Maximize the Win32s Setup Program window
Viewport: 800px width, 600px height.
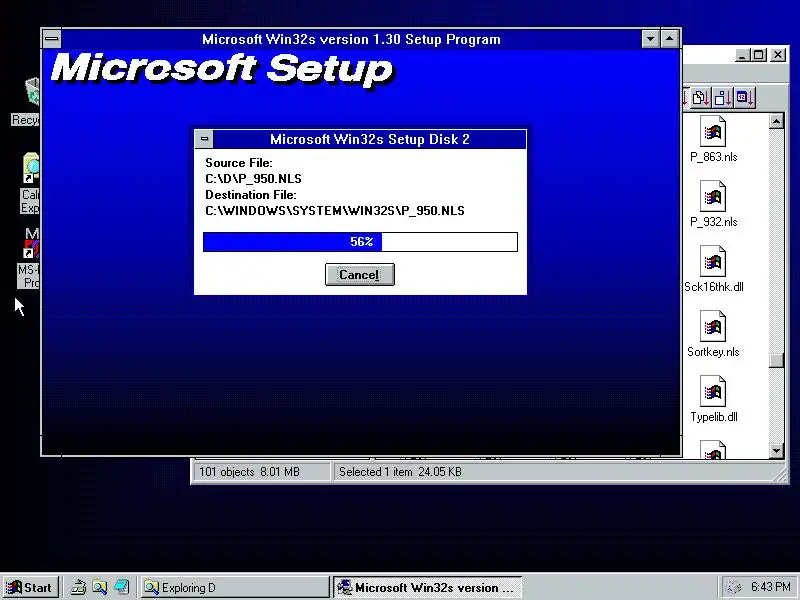point(669,39)
